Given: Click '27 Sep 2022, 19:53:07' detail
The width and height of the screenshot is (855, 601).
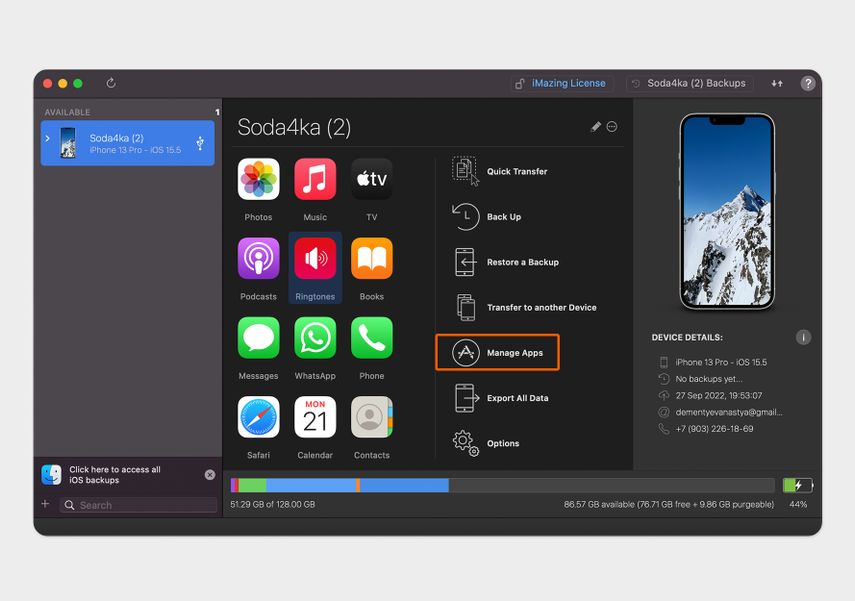Looking at the screenshot, I should click(719, 395).
